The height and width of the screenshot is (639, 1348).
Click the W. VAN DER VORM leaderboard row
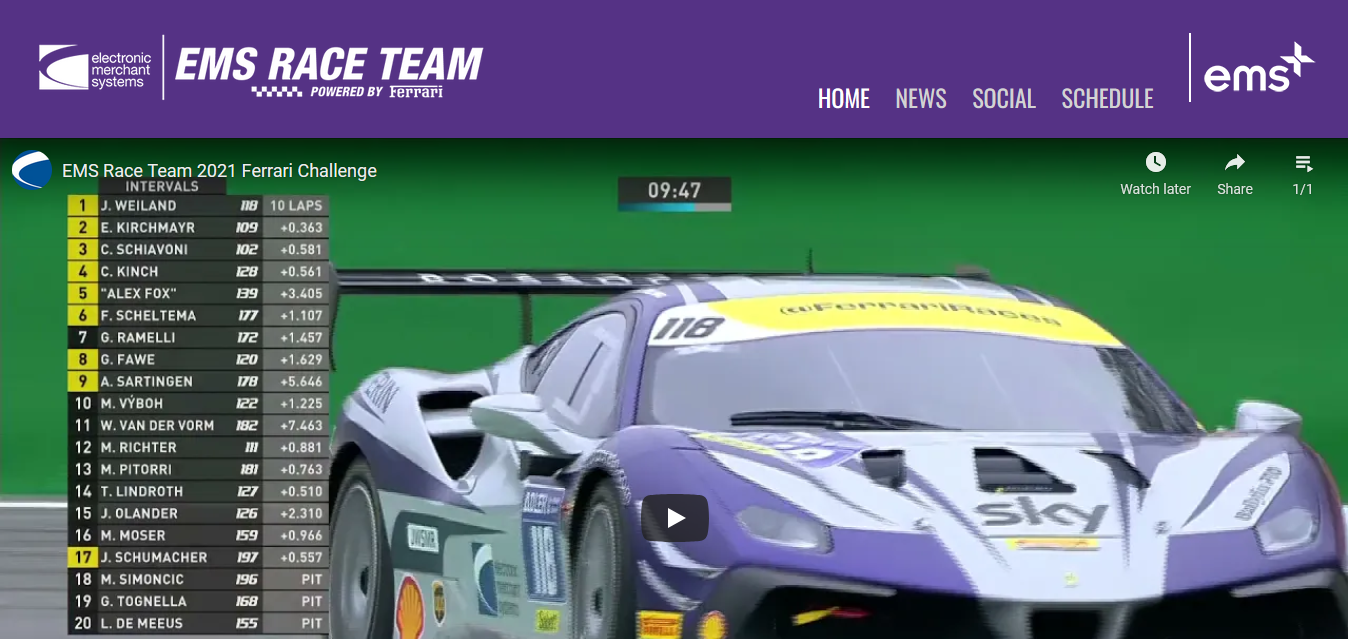coord(198,425)
